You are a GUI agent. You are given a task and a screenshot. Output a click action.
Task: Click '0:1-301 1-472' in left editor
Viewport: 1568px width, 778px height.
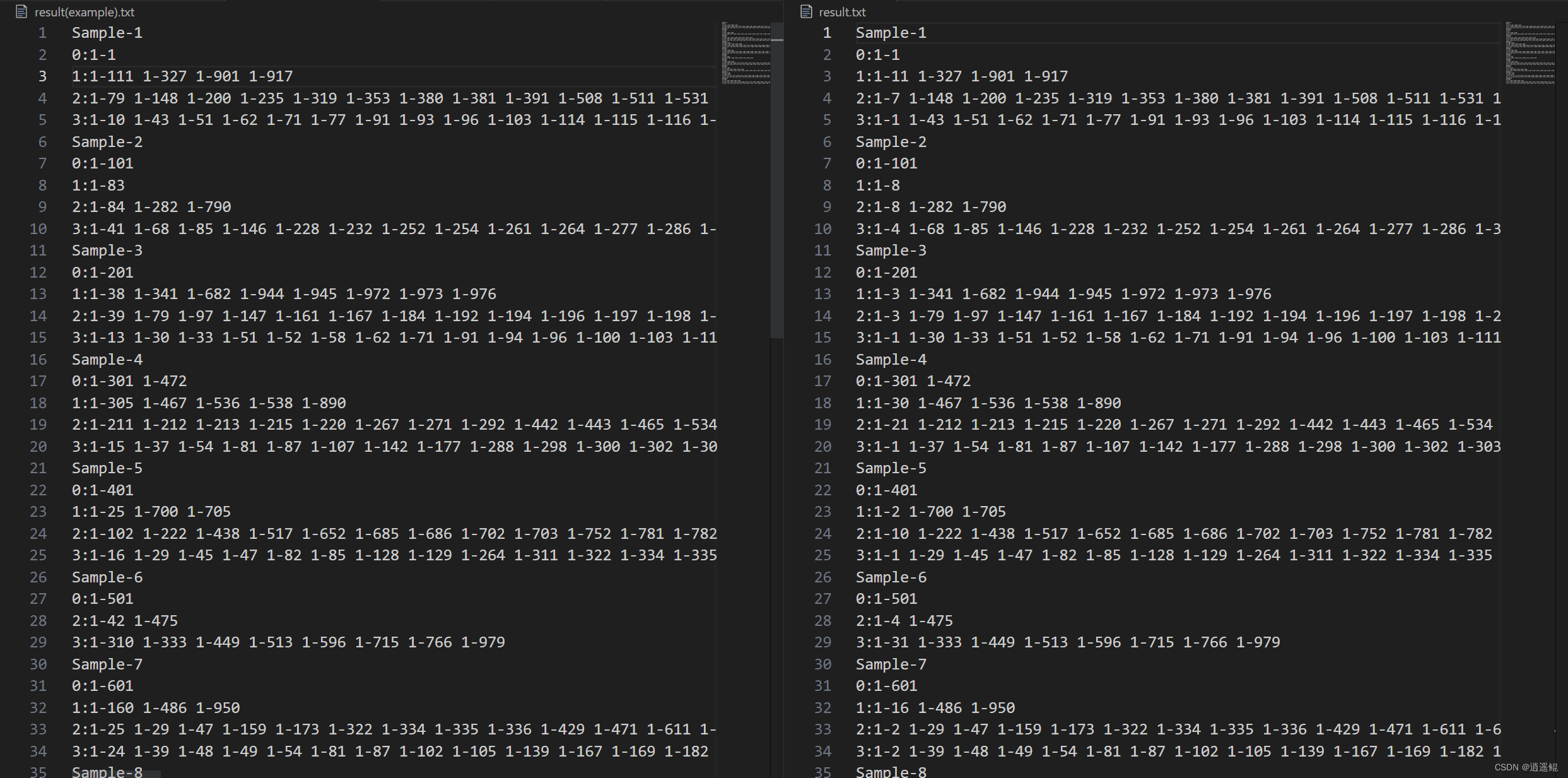[129, 381]
